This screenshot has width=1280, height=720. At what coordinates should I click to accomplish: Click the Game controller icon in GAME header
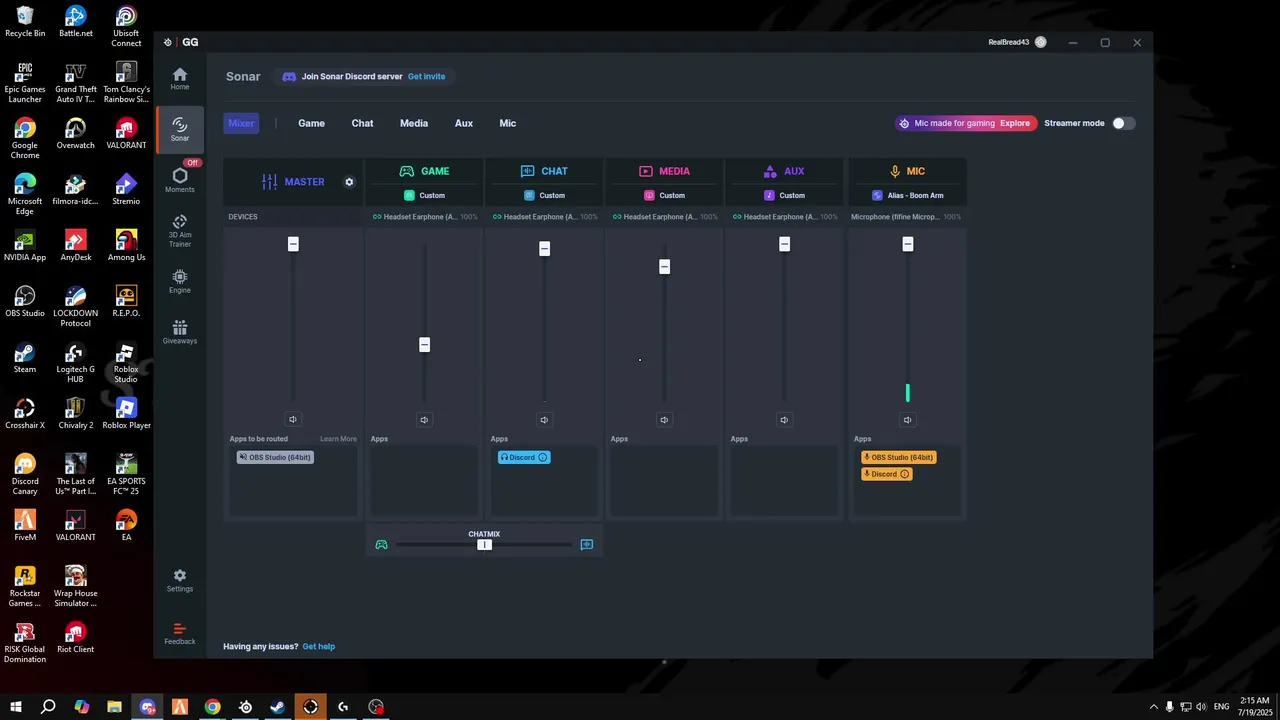coord(407,171)
